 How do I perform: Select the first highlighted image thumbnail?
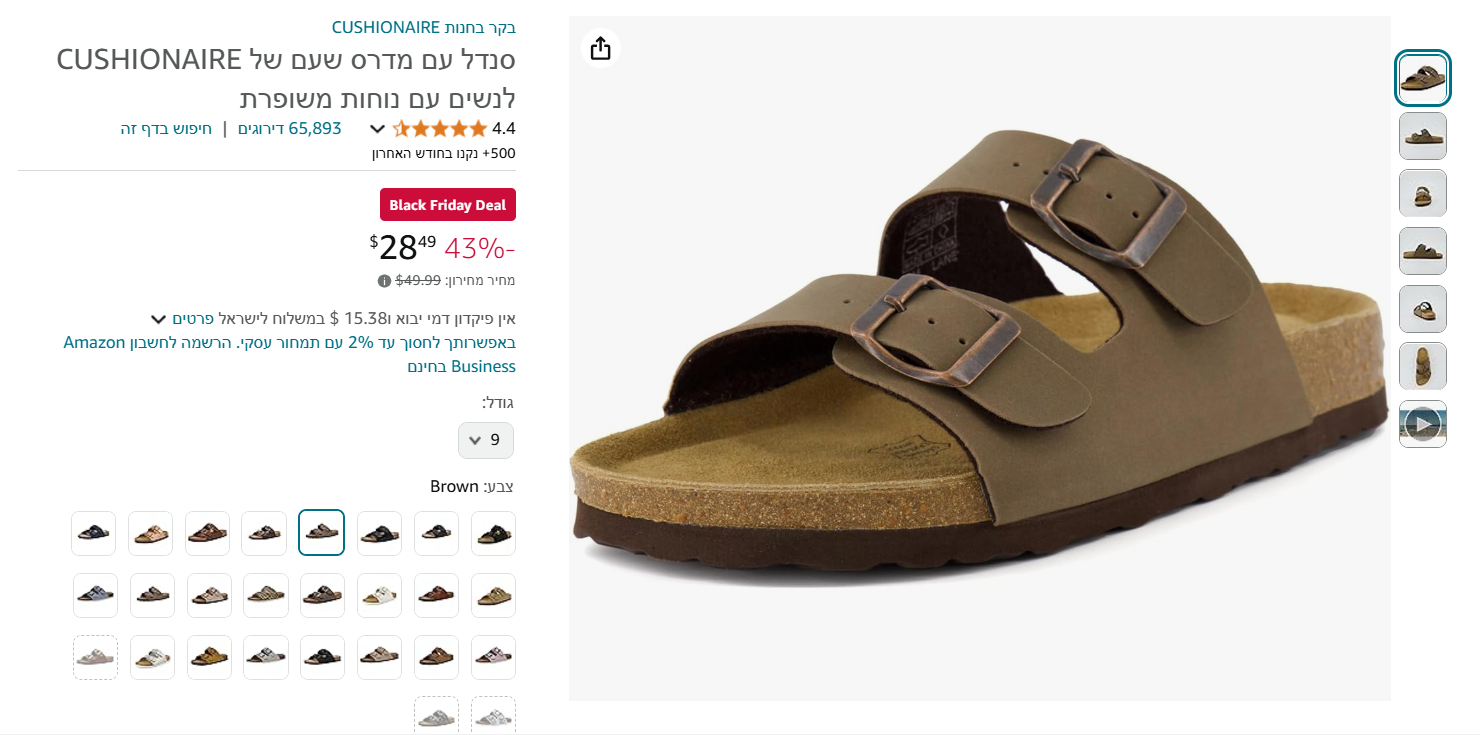pyautogui.click(x=1422, y=78)
